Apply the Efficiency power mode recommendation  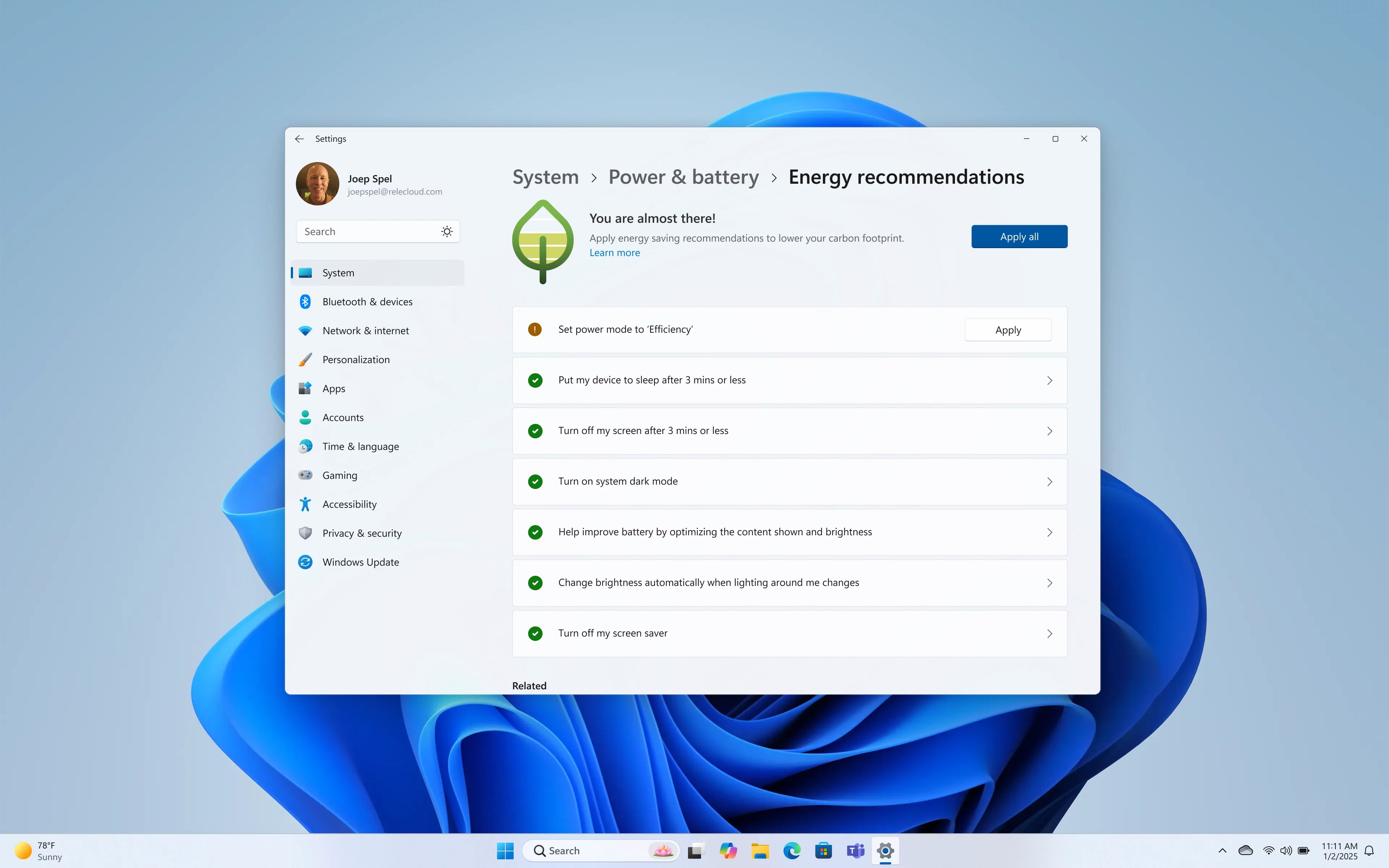[1008, 330]
